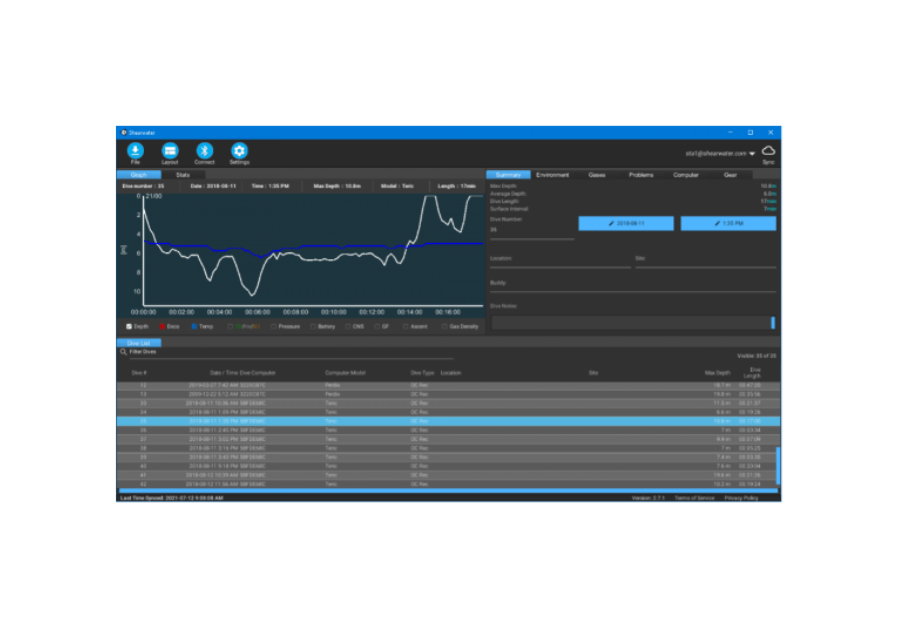Screen dimensions: 900x630
Task: Click the cloud Sync icon
Action: point(768,150)
